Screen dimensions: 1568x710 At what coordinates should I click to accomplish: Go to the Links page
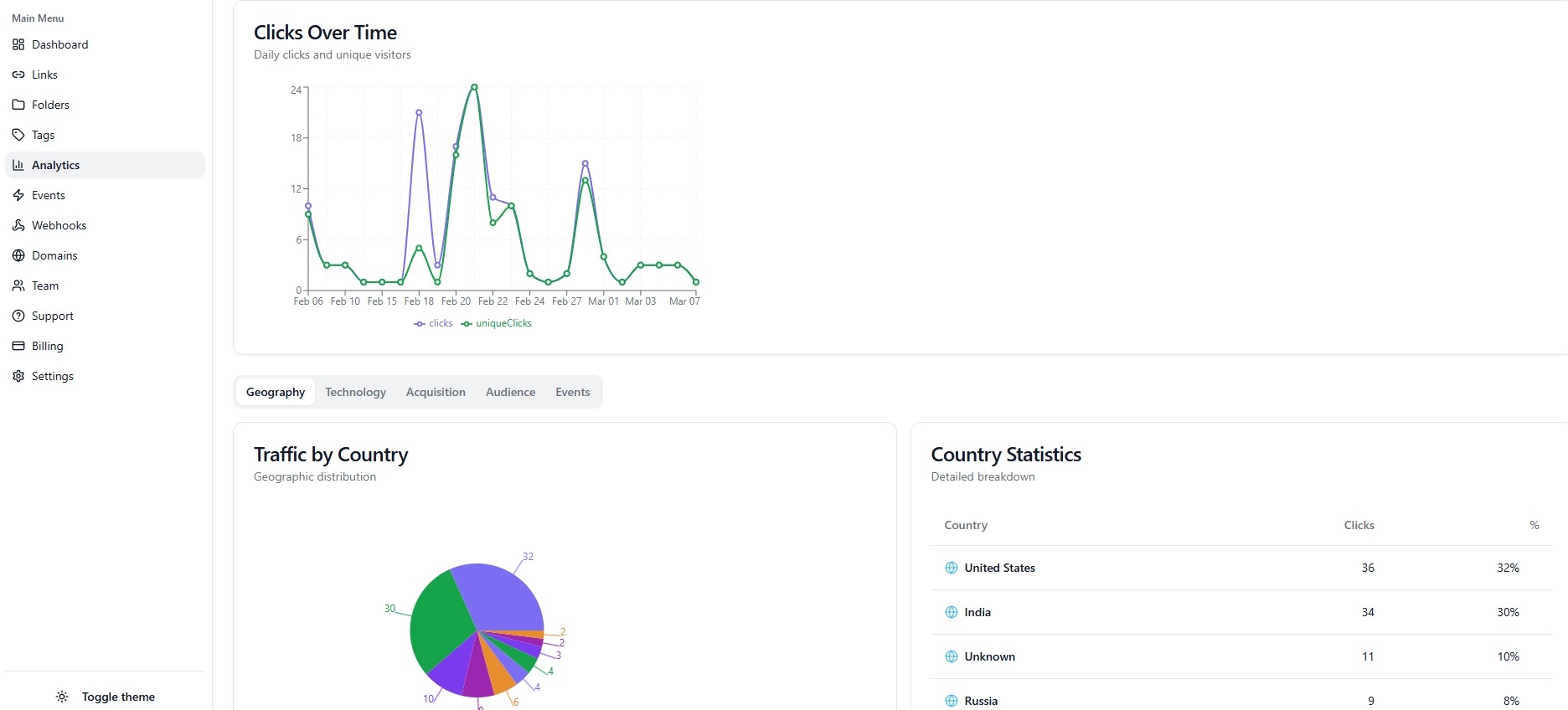tap(106, 75)
